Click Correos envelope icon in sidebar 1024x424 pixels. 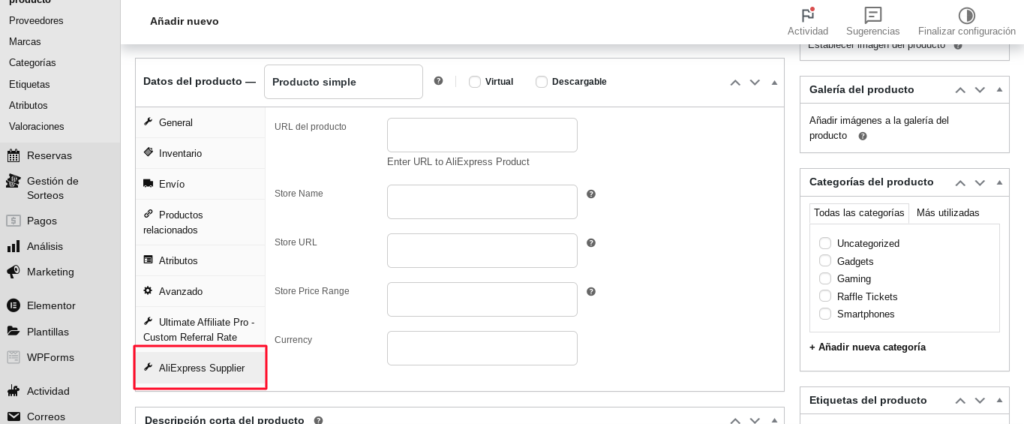13,416
